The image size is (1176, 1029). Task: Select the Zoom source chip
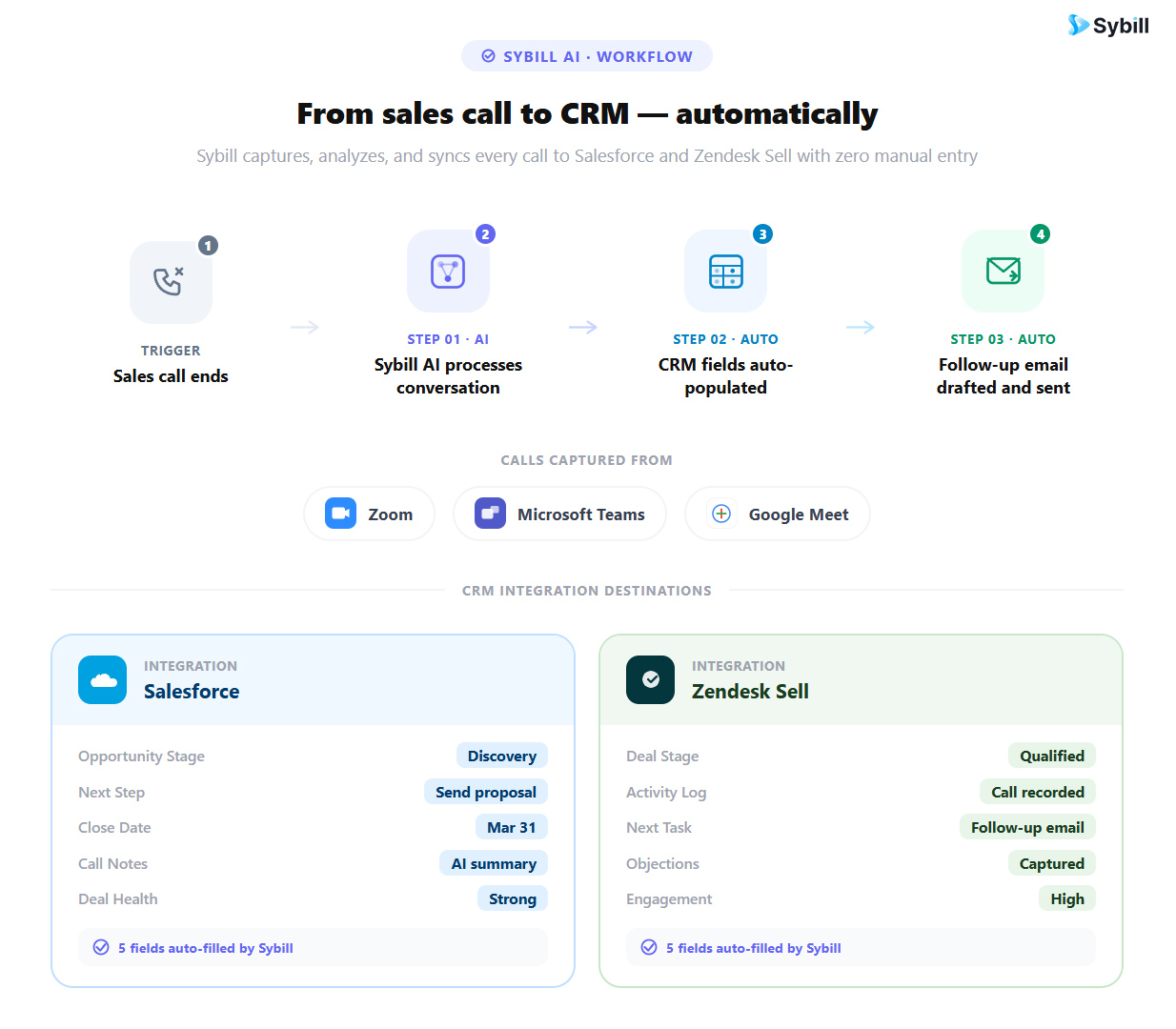(369, 514)
